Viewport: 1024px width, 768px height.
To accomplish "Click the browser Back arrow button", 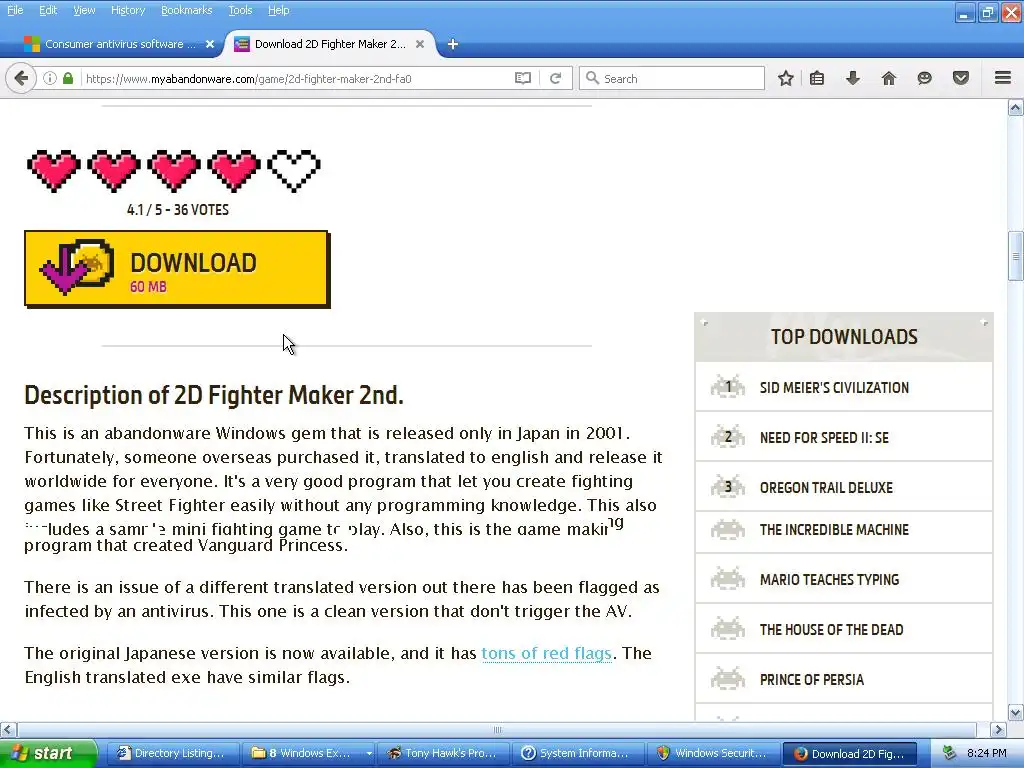I will coord(21,78).
